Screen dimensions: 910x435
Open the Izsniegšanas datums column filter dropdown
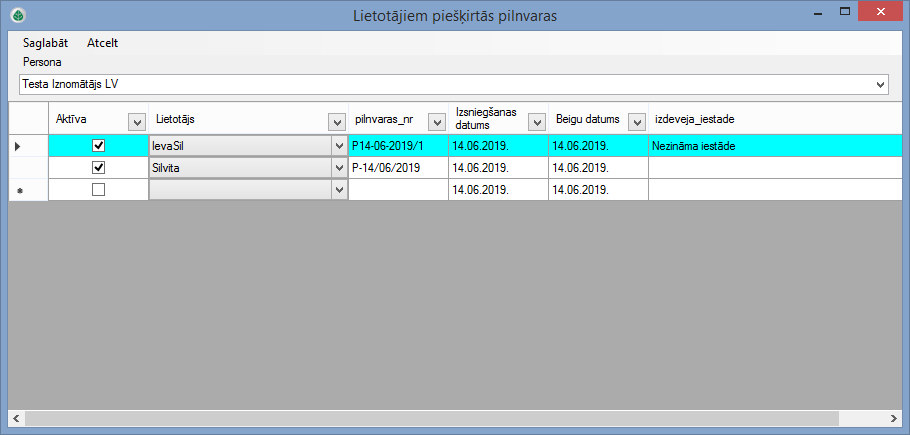[x=536, y=122]
